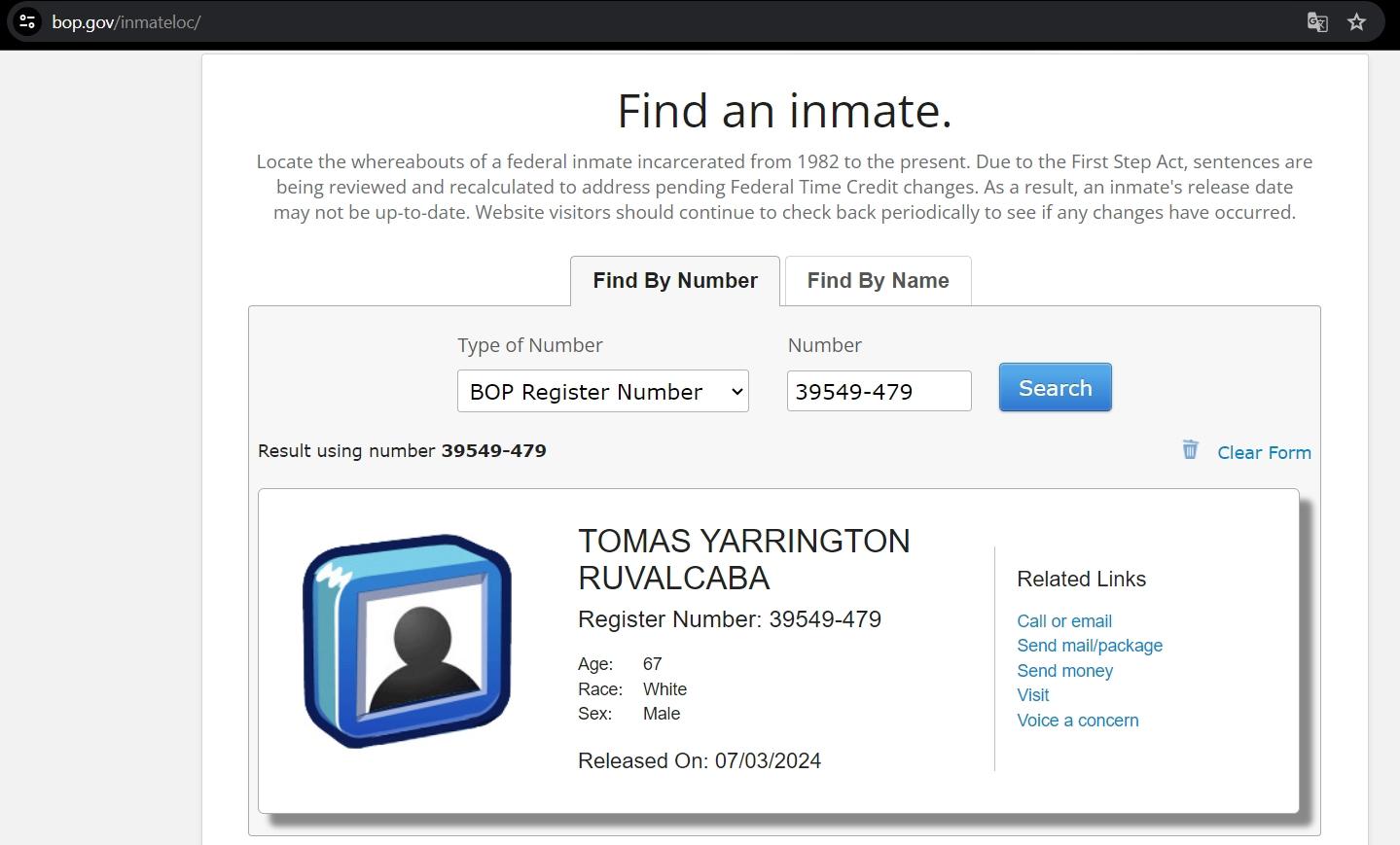Click the Register Number line in result card
Screen dimensions: 1400x845
tap(729, 619)
